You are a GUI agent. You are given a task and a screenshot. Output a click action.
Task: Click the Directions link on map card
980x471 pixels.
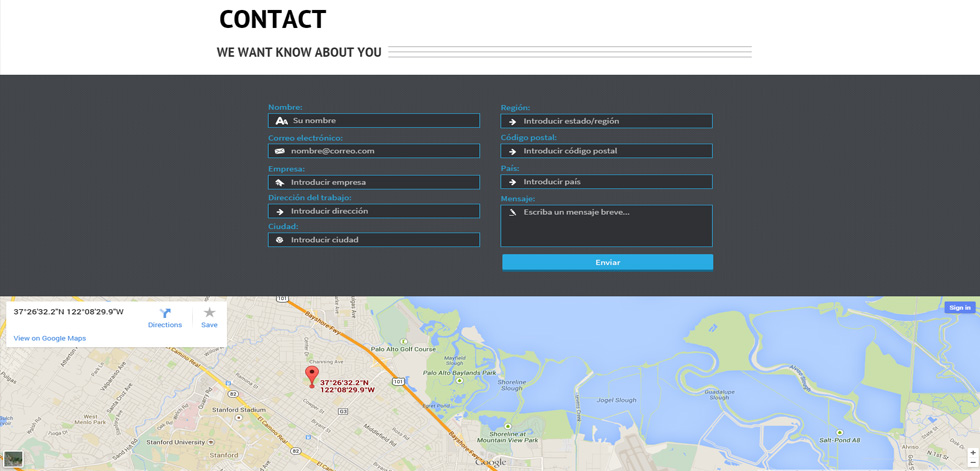point(165,325)
